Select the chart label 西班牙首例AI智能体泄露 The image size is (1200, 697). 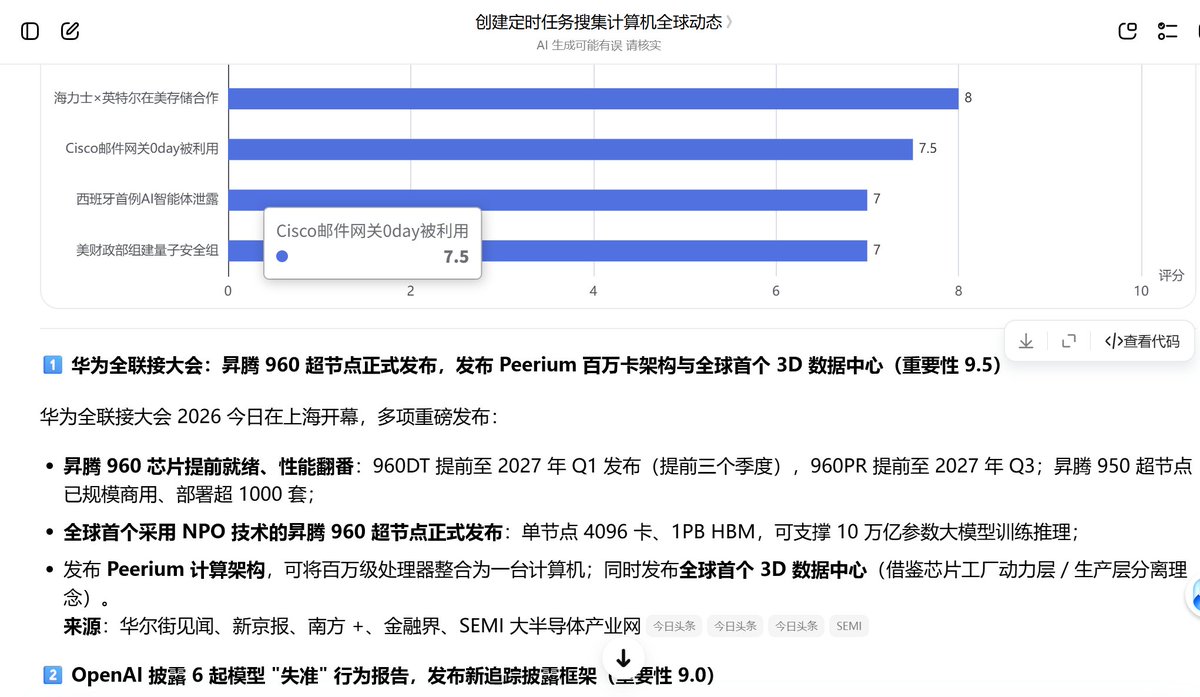(148, 200)
